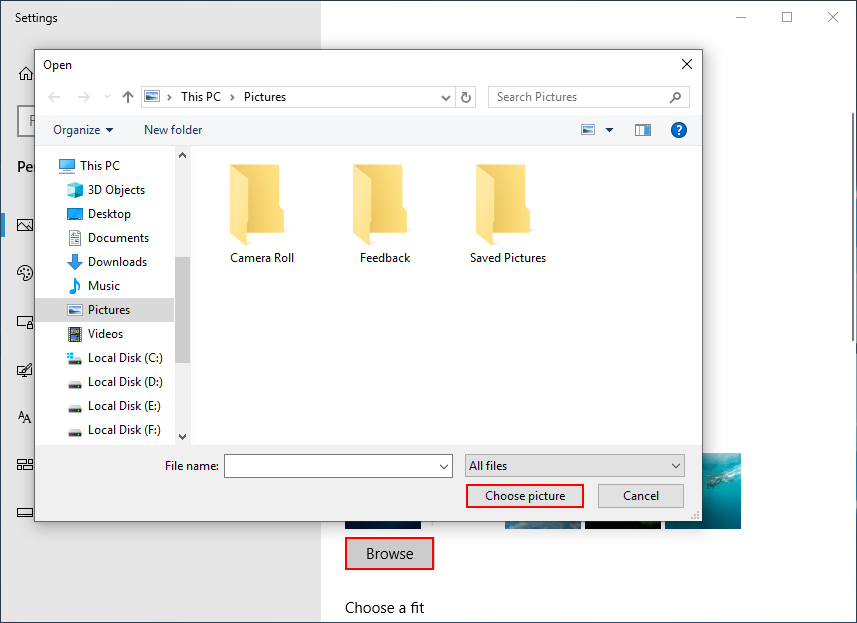Screen dimensions: 857x623
Task: Select Pictures in the sidebar
Action: pos(105,310)
